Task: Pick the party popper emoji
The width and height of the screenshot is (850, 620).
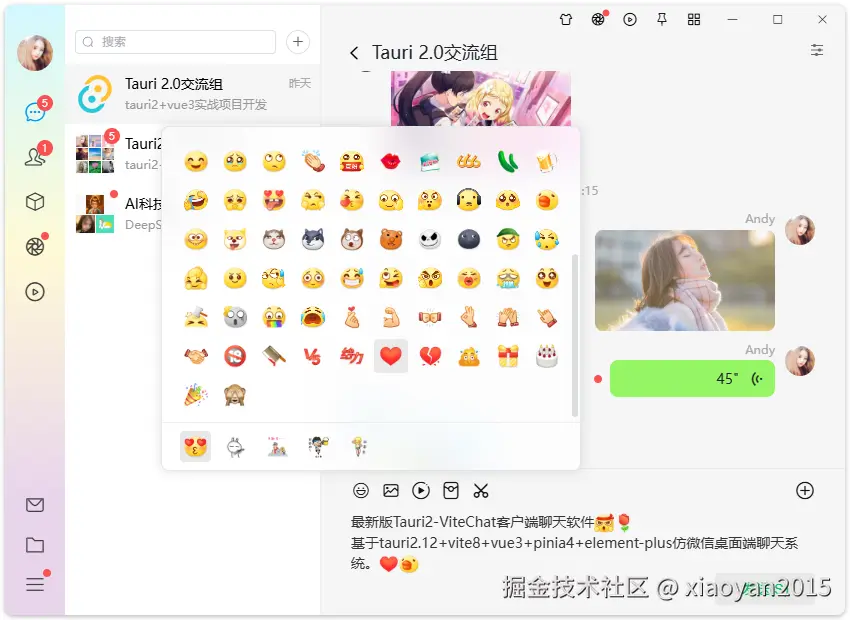Action: 196,395
